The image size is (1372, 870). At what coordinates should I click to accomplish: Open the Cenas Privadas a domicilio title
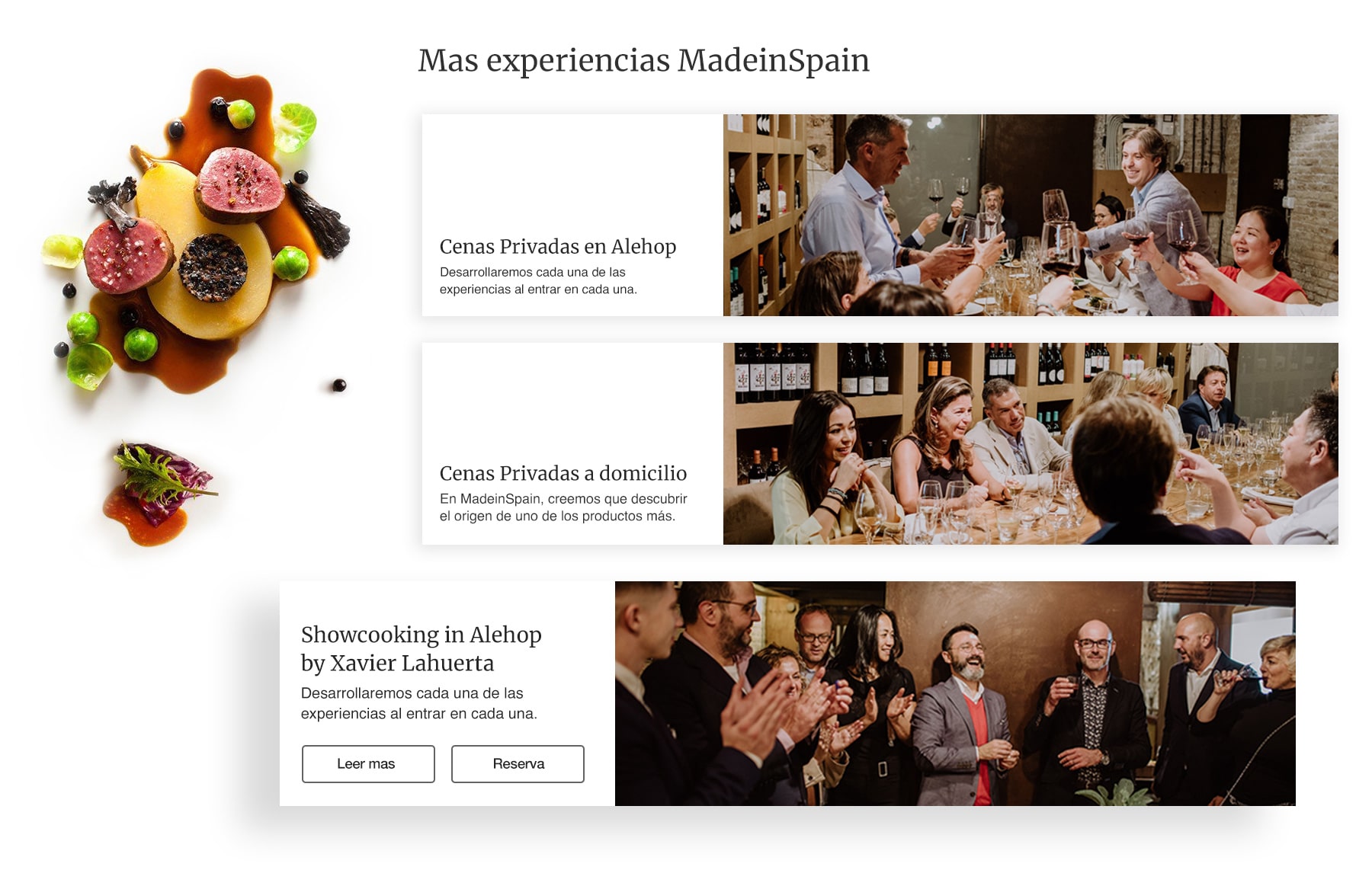coord(563,473)
